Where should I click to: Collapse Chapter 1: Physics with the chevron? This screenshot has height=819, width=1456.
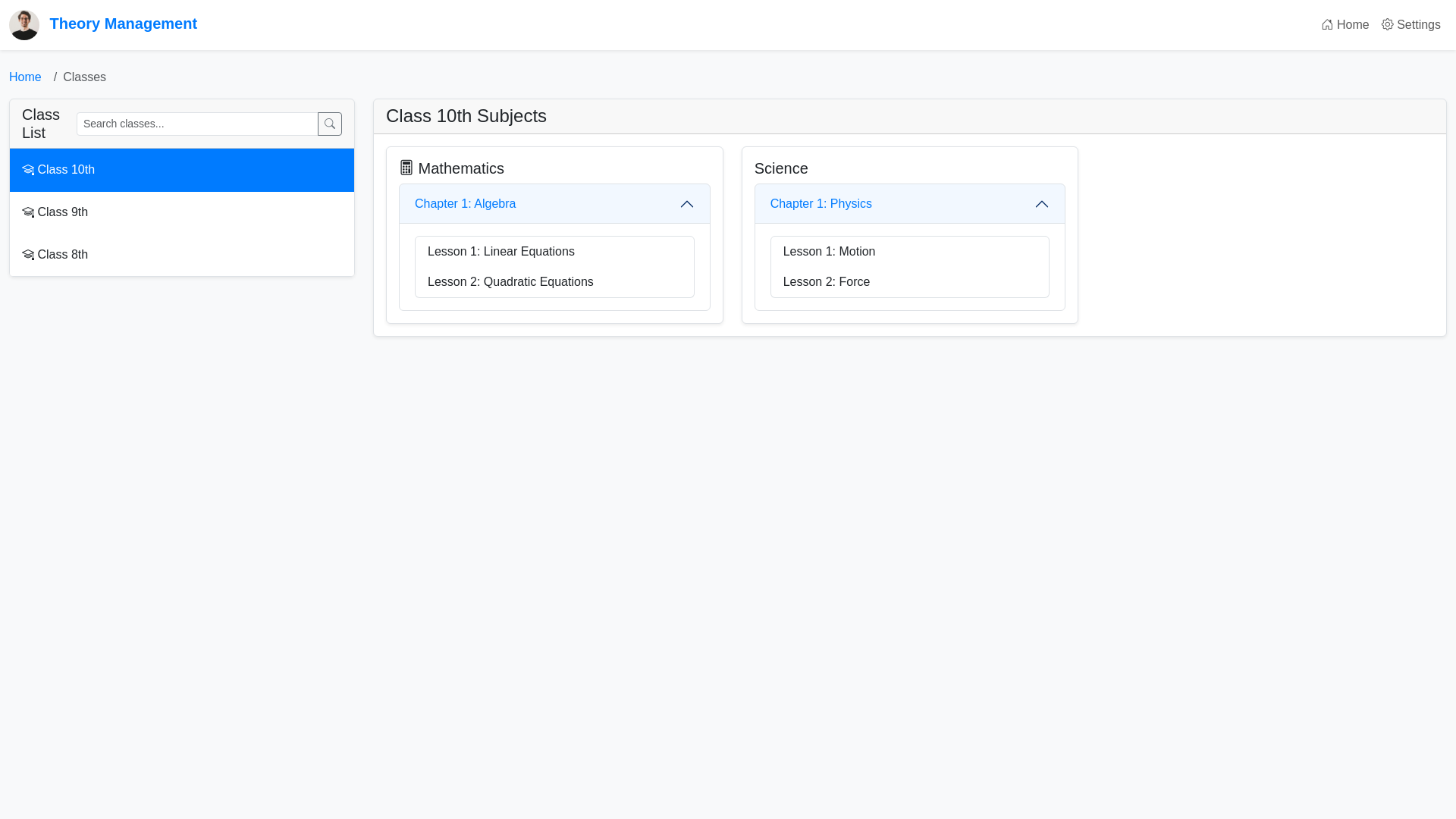1041,204
